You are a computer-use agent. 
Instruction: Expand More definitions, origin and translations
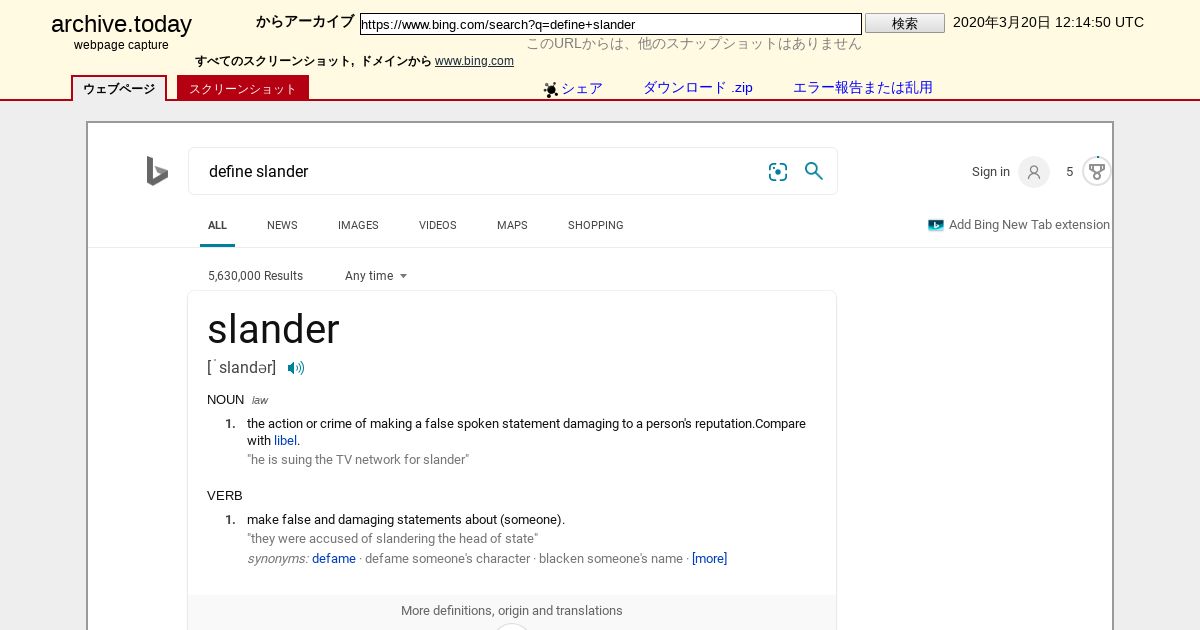(512, 611)
